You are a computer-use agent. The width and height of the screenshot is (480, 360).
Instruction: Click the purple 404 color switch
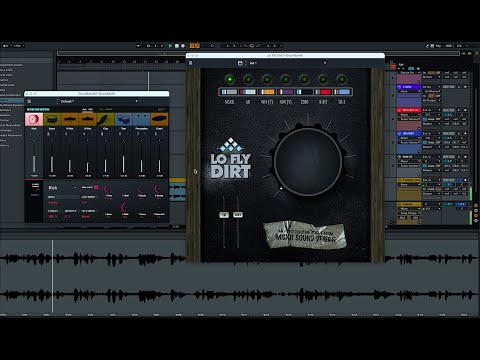pyautogui.click(x=286, y=92)
